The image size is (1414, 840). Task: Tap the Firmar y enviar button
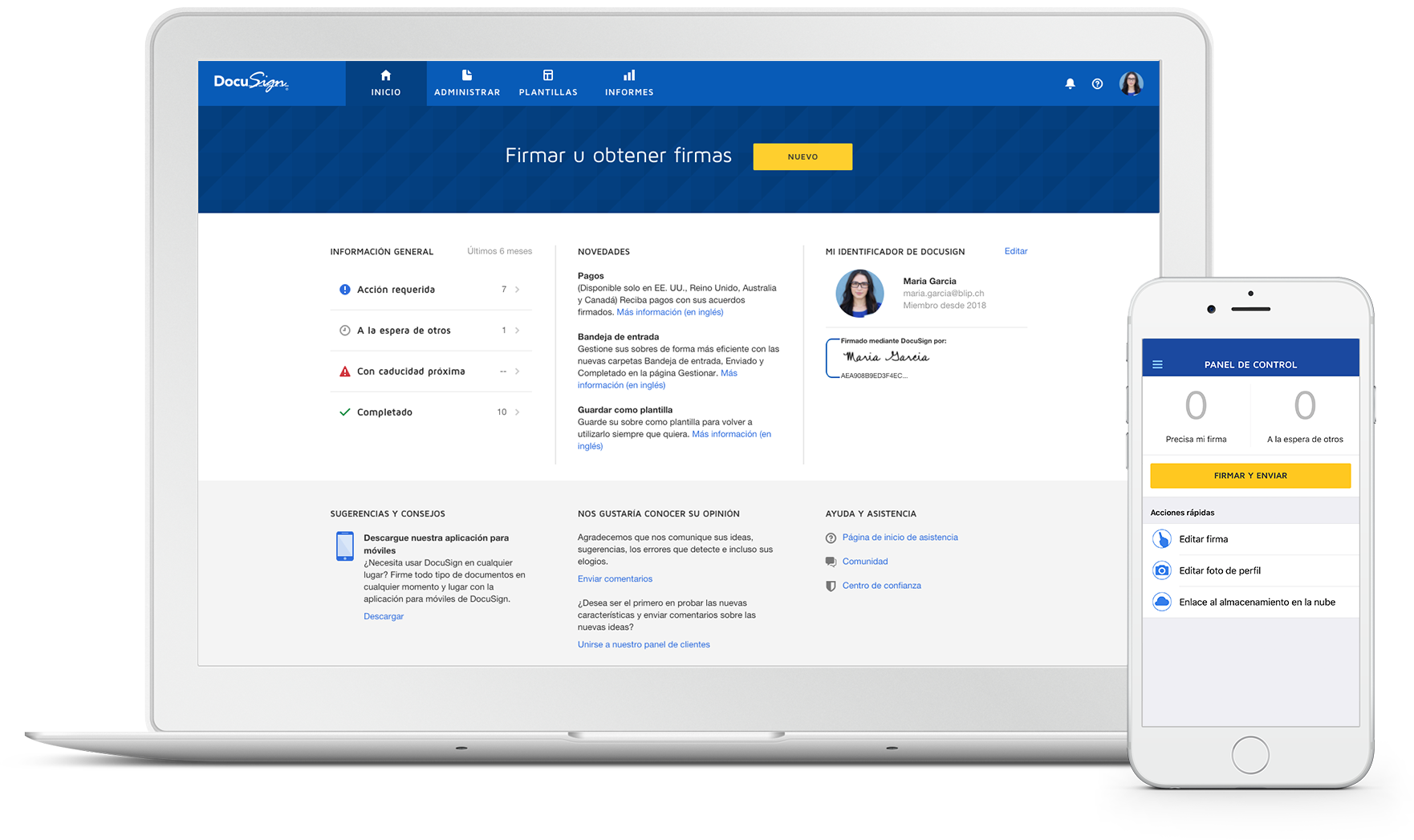[x=1250, y=476]
